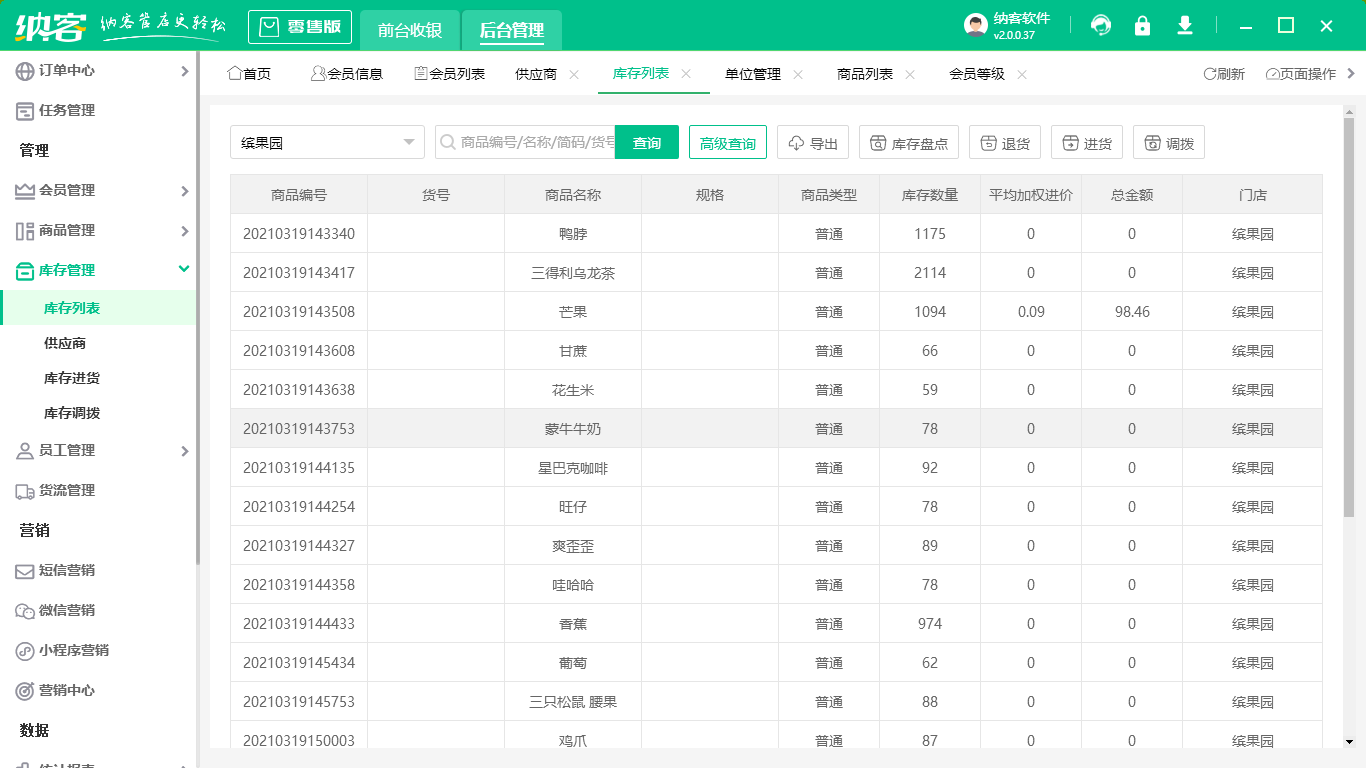Click the 库存盘点 stocktaking icon
Viewport: 1366px width, 768px height.
point(908,142)
